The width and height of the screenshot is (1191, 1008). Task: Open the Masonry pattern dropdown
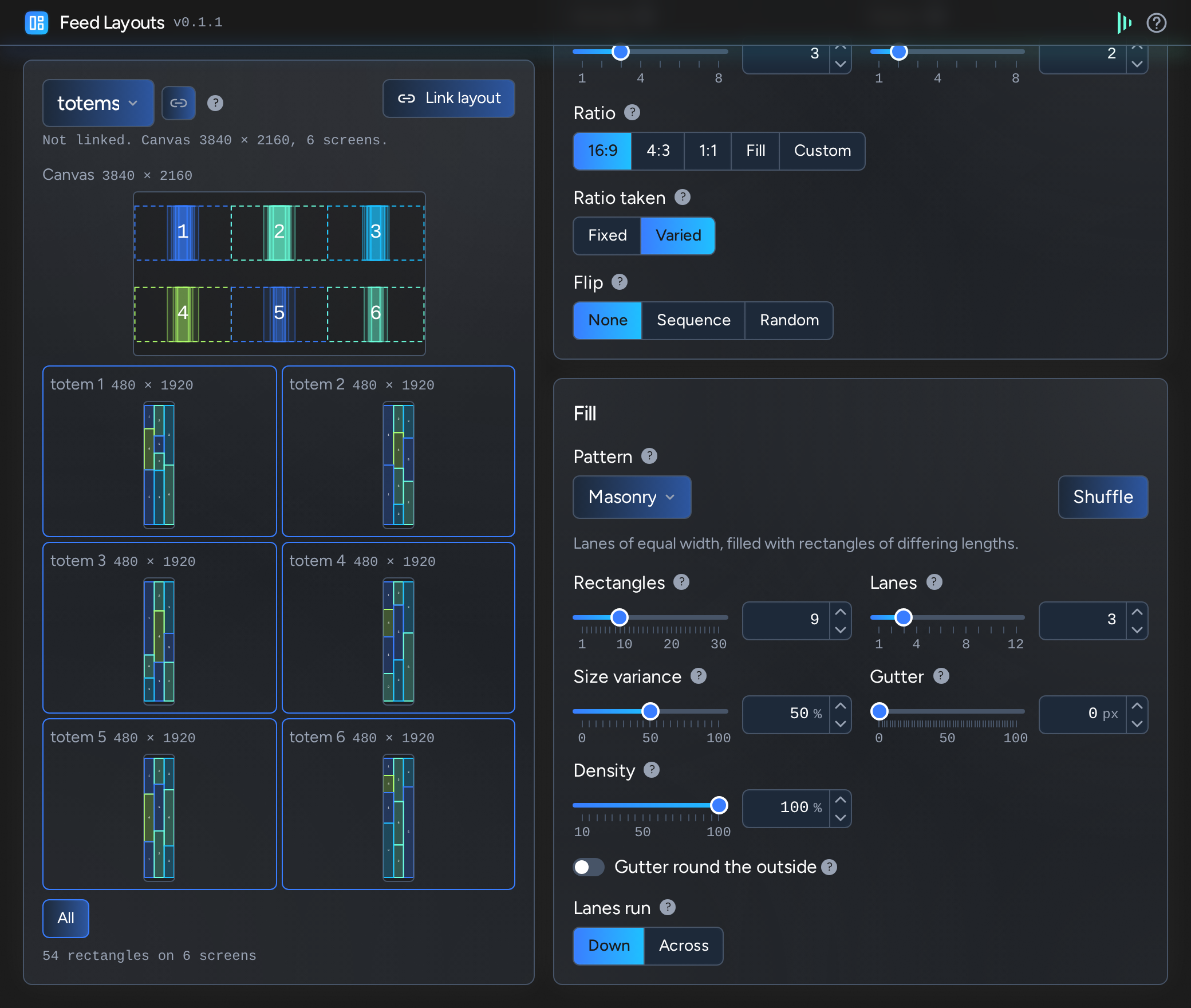(x=632, y=497)
